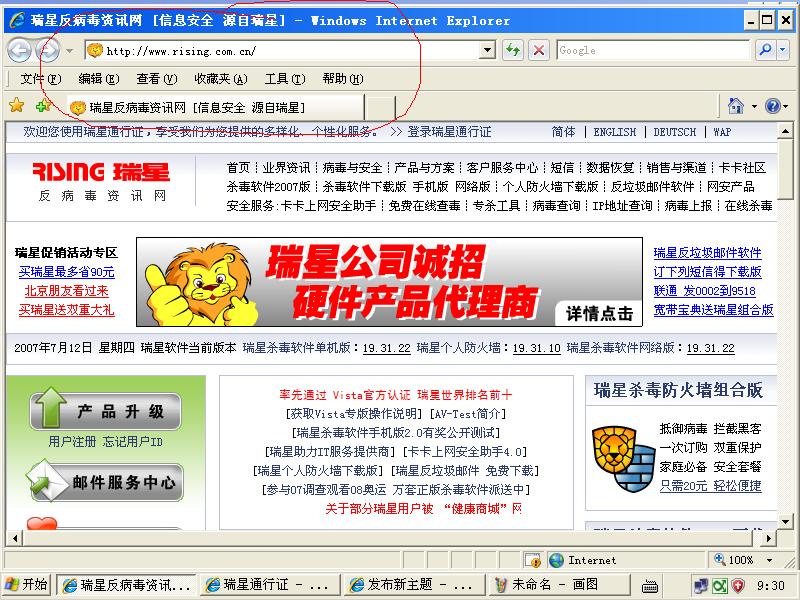Click the Favorites Center star icon

point(16,105)
